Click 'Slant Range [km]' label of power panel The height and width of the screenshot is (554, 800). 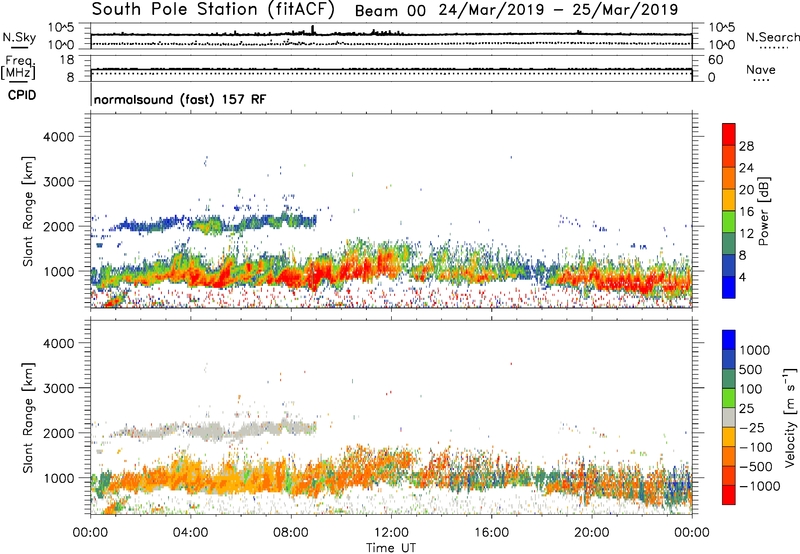coord(28,211)
